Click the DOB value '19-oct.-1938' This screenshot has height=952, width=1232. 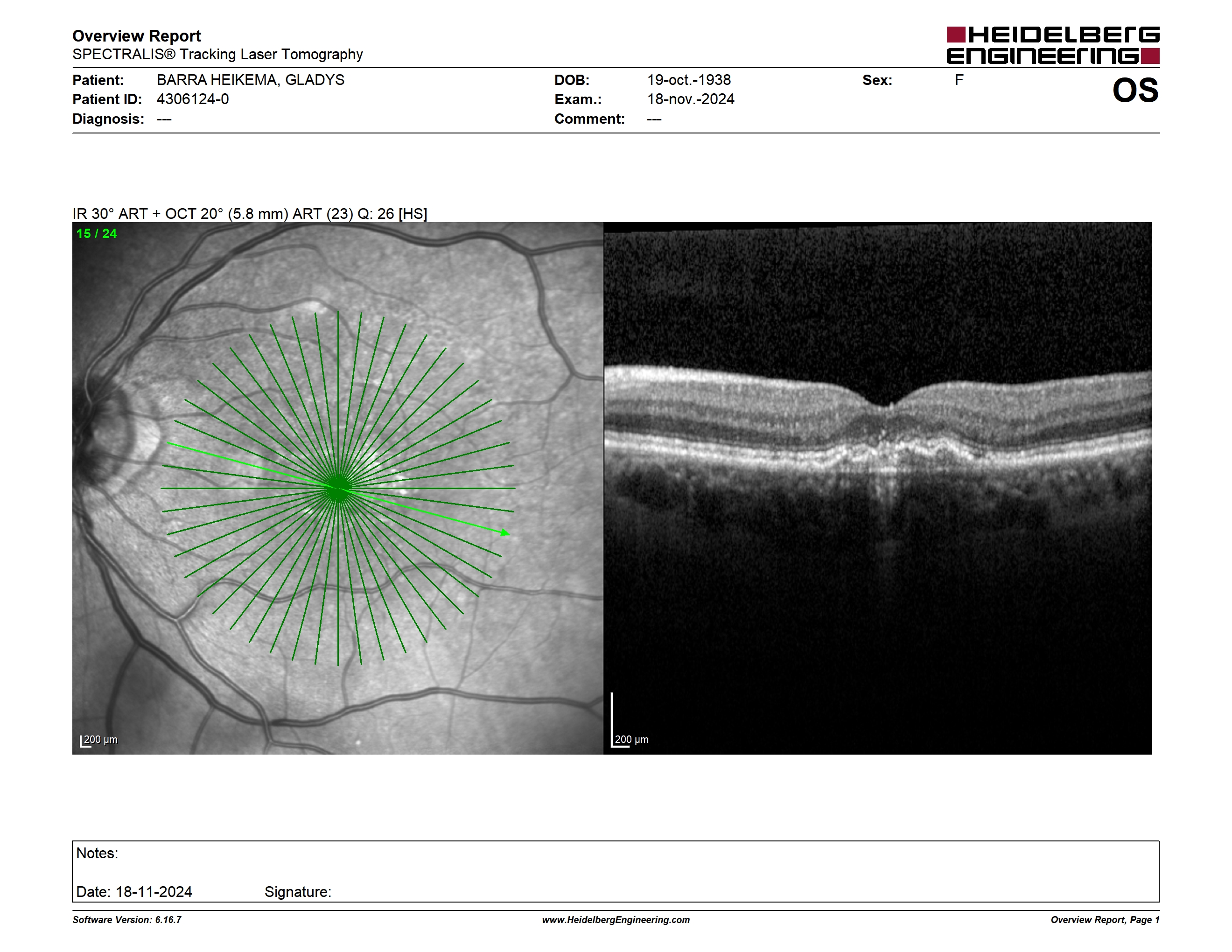pos(689,80)
